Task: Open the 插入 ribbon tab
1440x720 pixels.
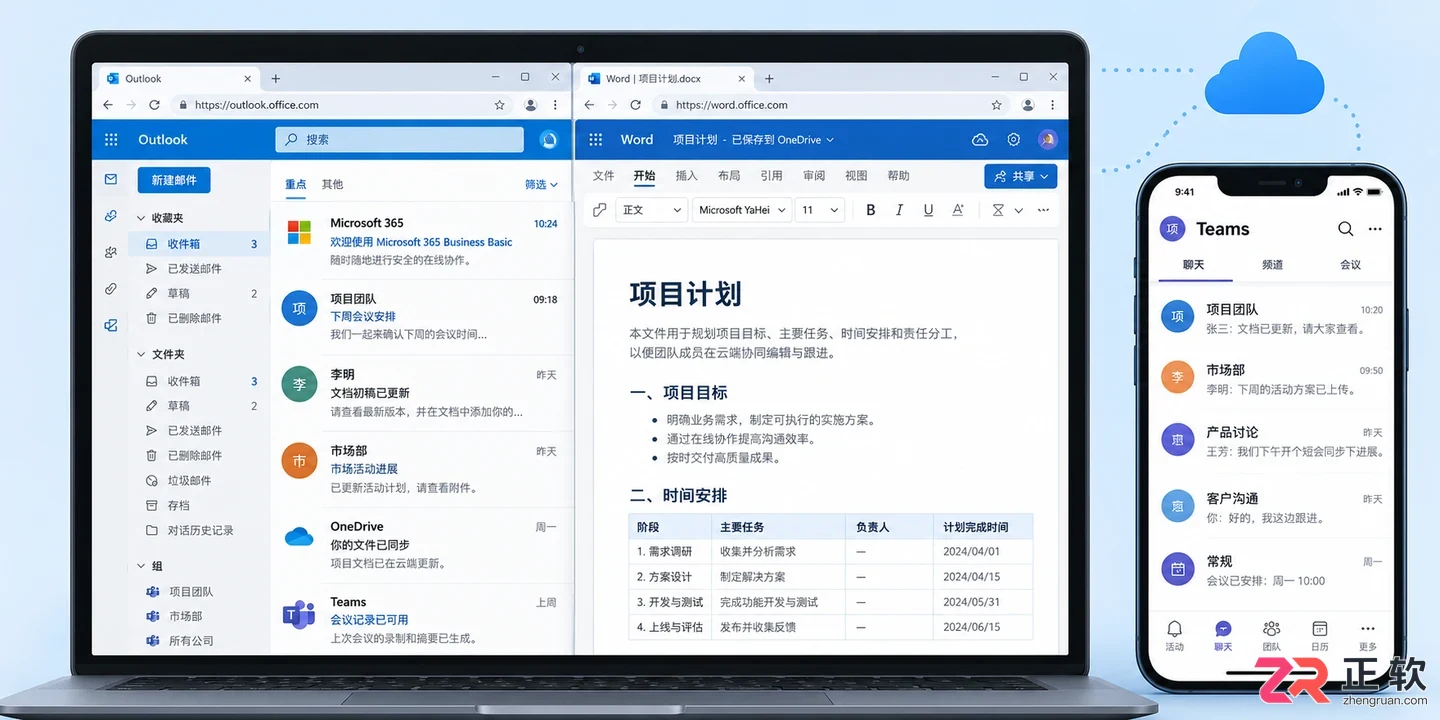Action: click(686, 176)
